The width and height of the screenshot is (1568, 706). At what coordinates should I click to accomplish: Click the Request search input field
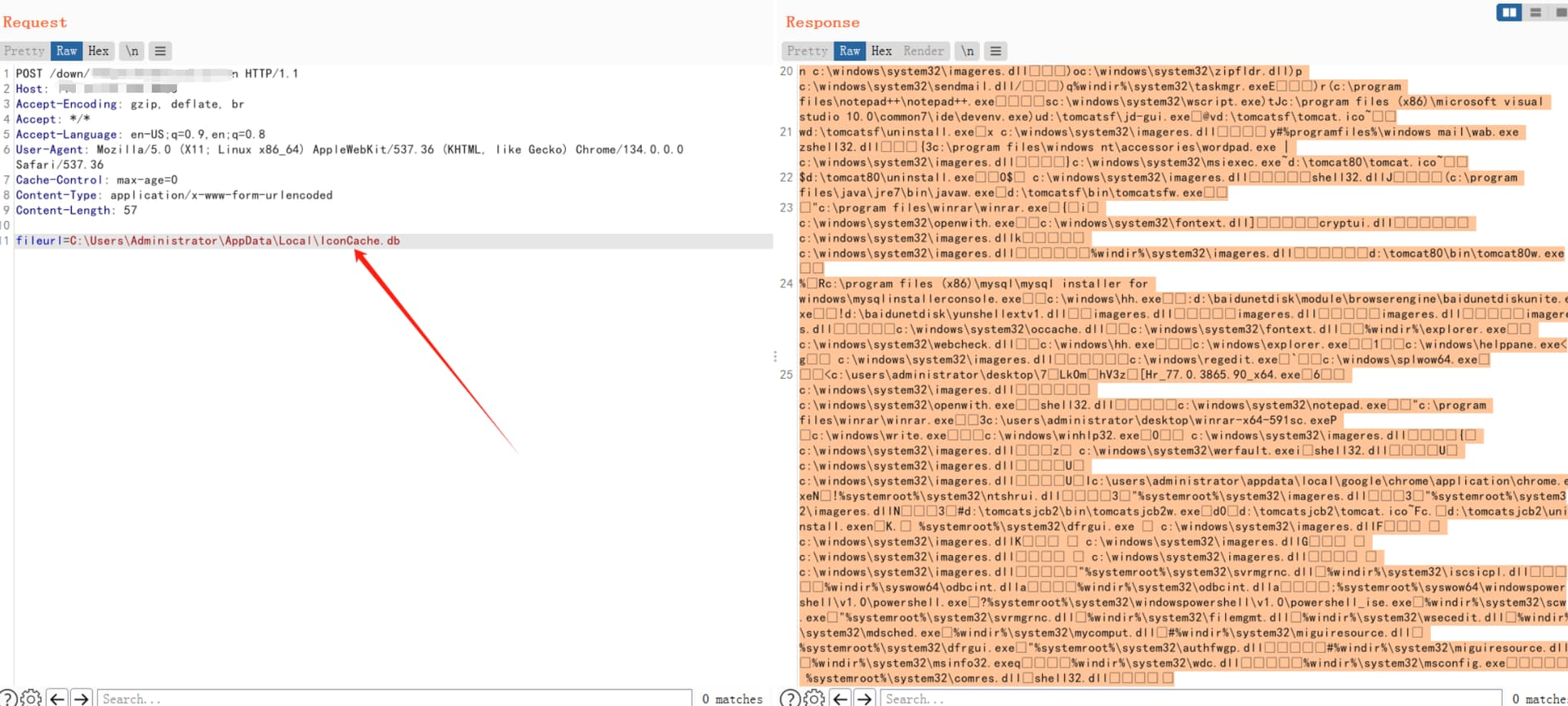[392, 698]
